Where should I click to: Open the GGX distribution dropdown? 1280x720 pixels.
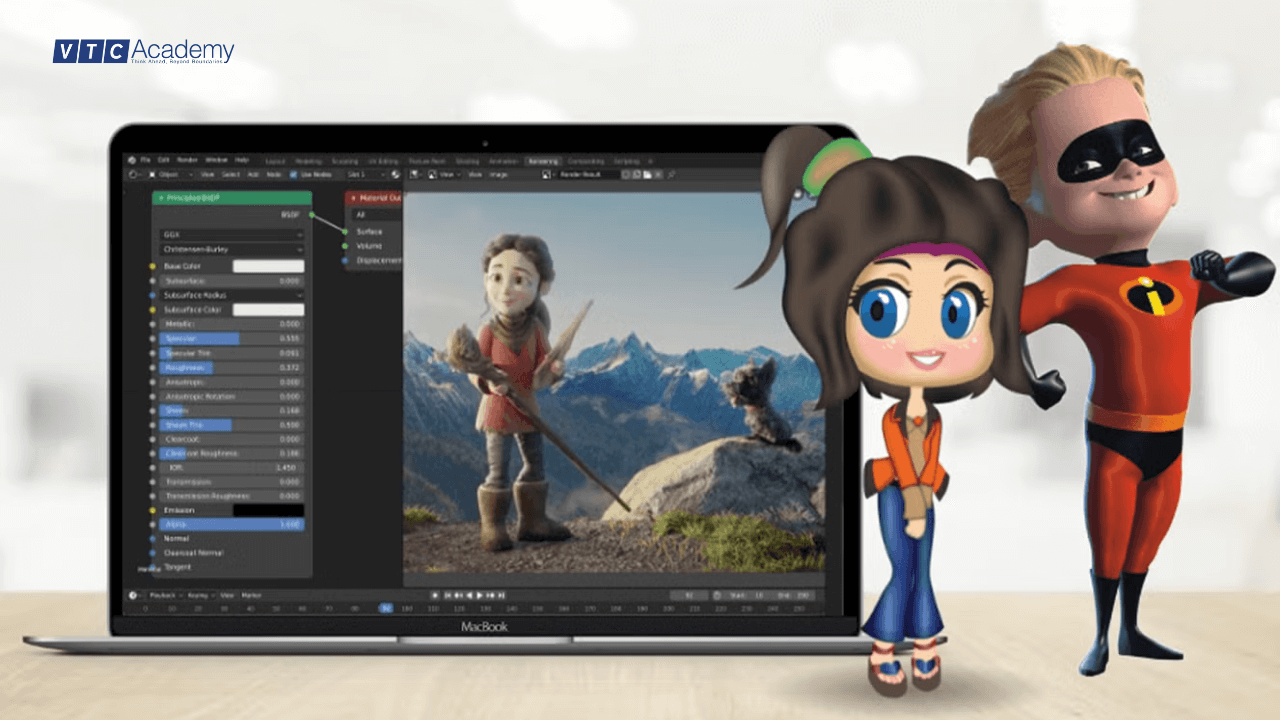tap(230, 234)
